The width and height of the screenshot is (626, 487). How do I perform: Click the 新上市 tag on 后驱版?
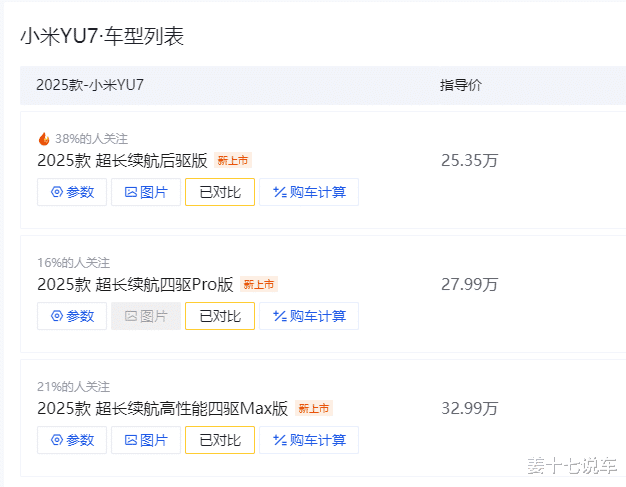tap(233, 160)
